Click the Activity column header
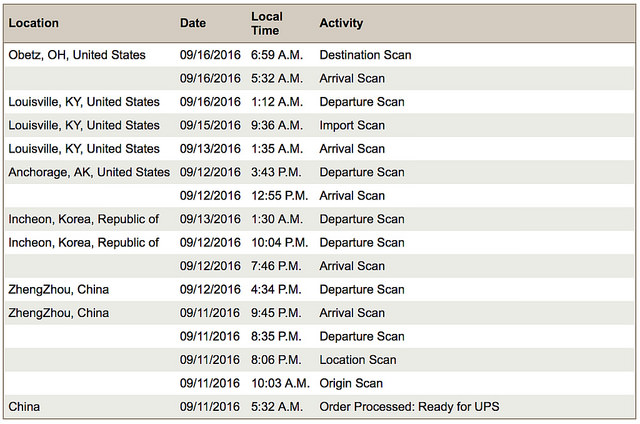The image size is (640, 424). pyautogui.click(x=341, y=23)
